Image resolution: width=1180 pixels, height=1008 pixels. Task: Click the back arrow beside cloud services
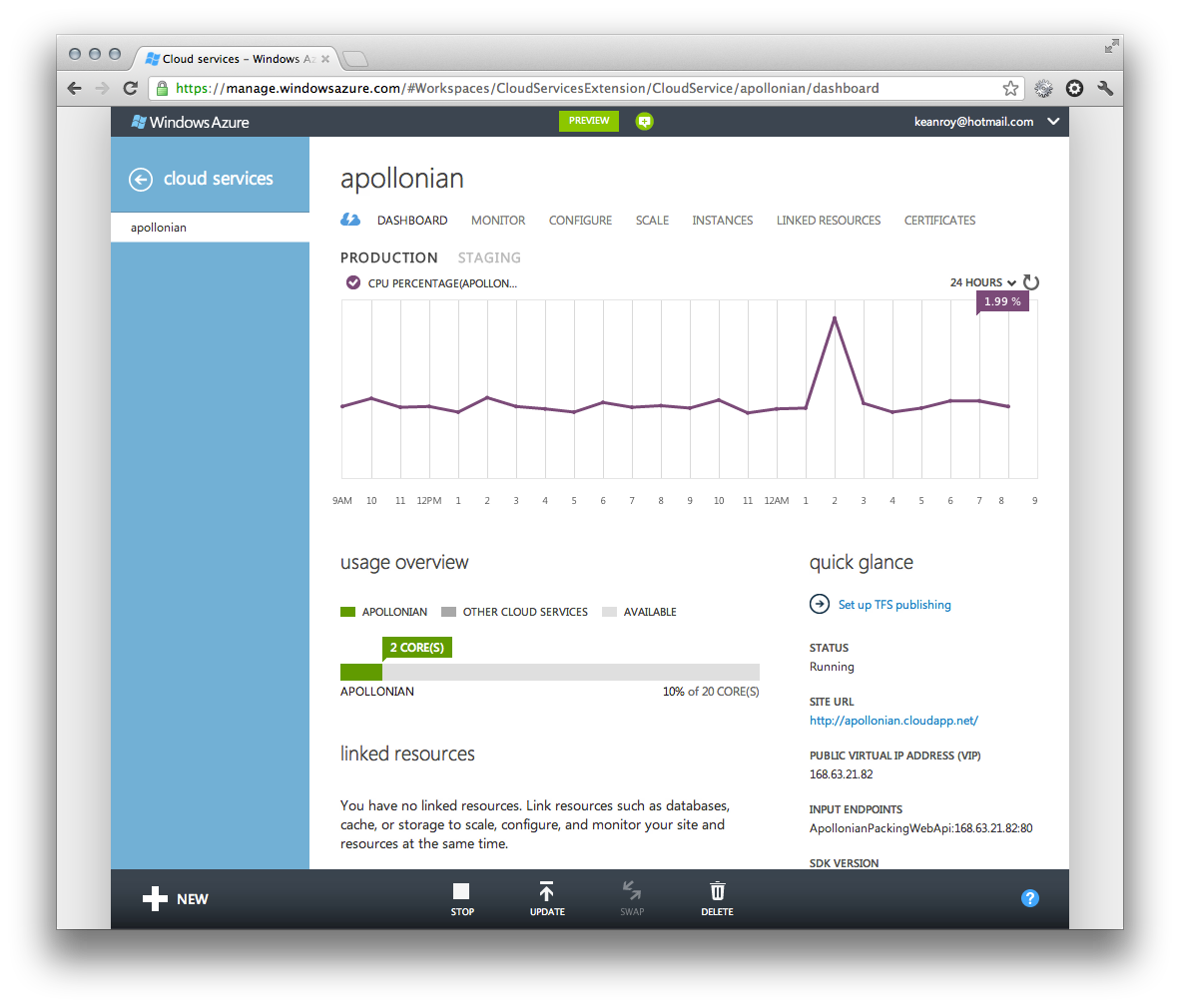(x=141, y=180)
